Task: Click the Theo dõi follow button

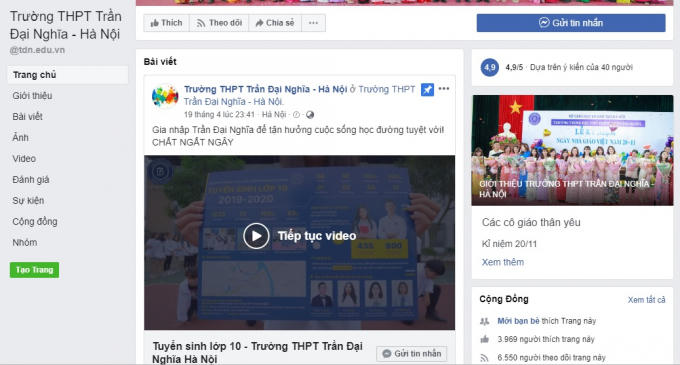Action: tap(219, 23)
